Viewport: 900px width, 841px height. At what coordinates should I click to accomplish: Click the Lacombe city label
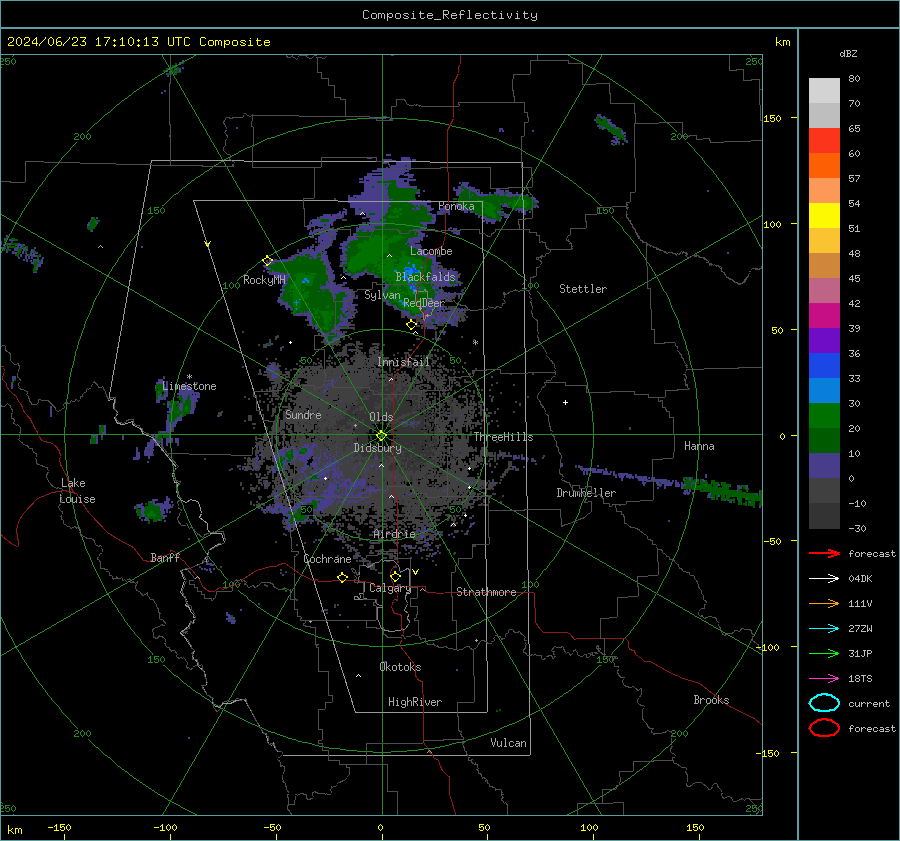pos(431,251)
